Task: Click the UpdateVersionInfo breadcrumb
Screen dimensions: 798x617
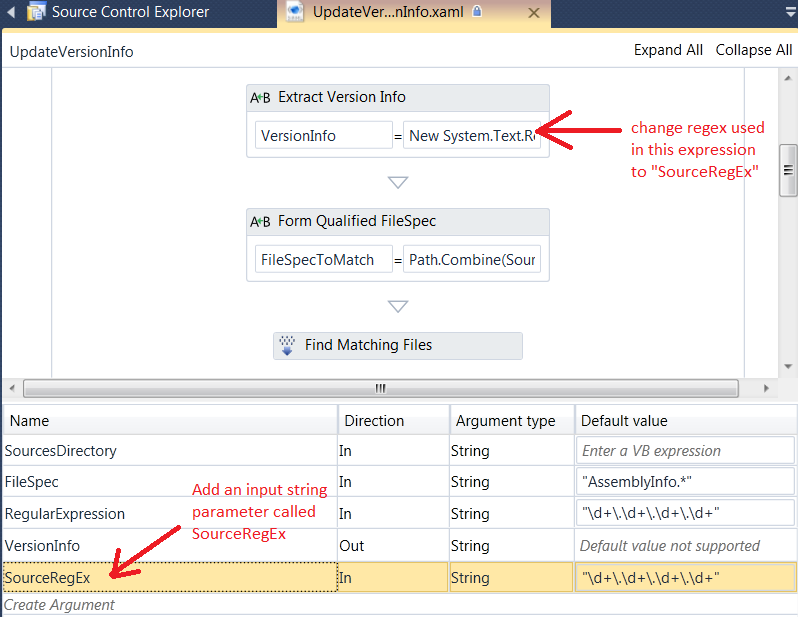Action: [x=71, y=52]
